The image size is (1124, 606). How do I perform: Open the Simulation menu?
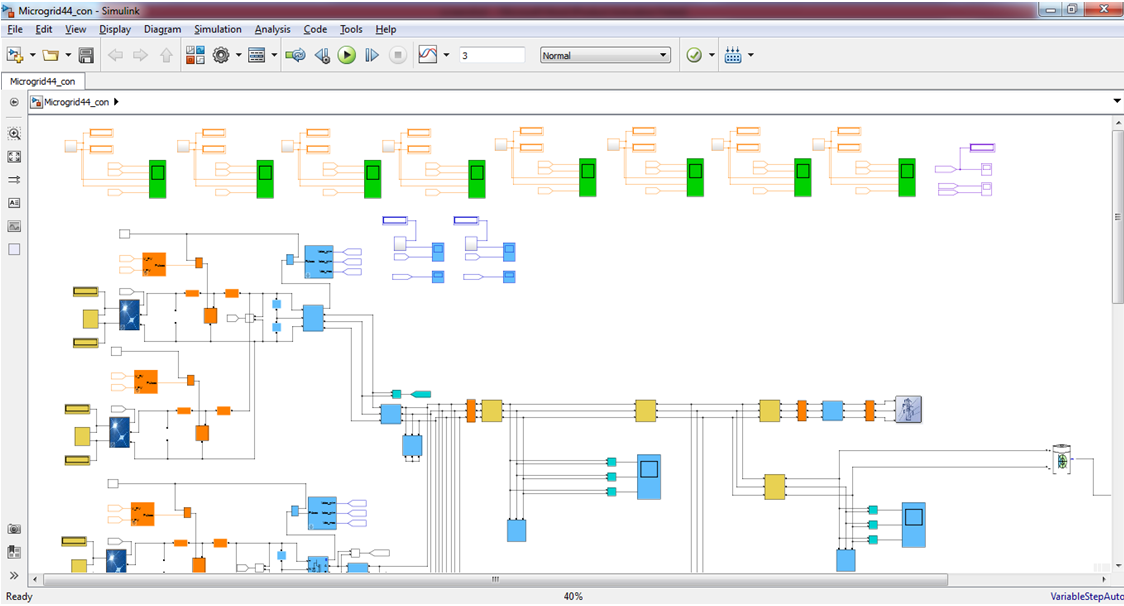click(217, 29)
